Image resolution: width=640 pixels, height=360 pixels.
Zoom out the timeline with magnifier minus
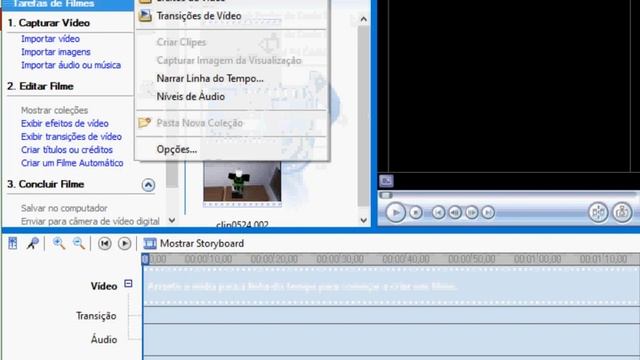[x=79, y=243]
